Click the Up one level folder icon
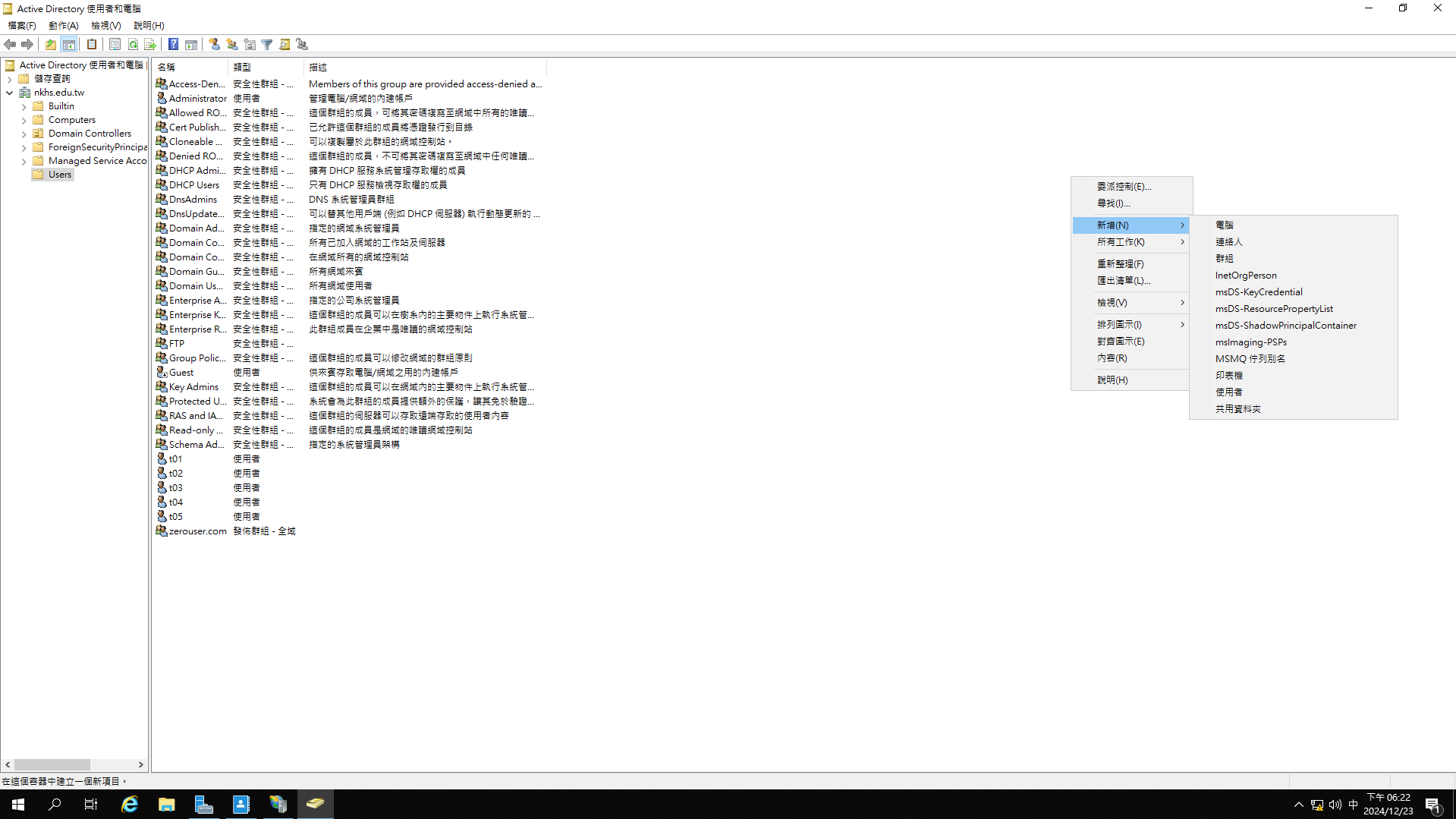 (x=51, y=45)
